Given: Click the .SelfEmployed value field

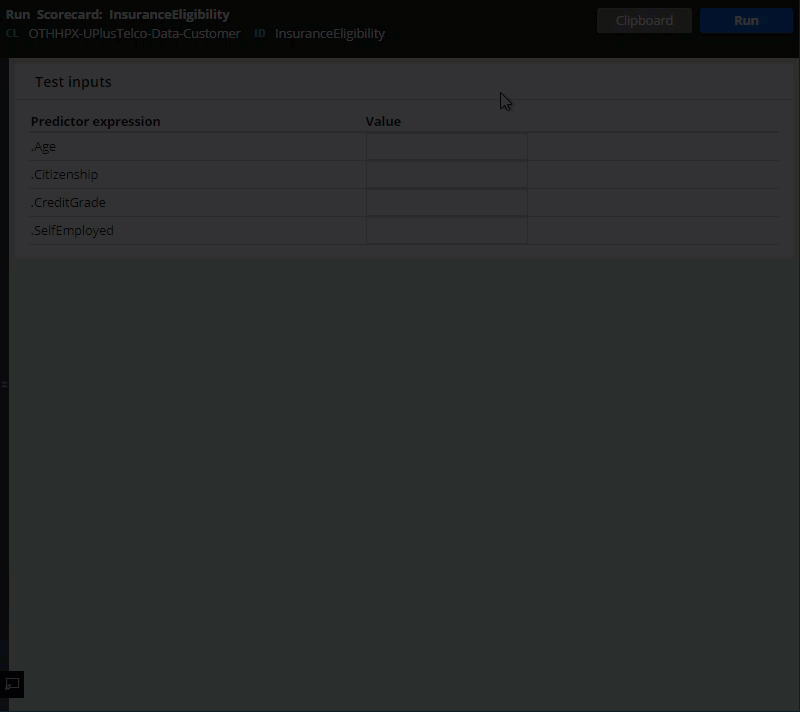Looking at the screenshot, I should point(446,231).
